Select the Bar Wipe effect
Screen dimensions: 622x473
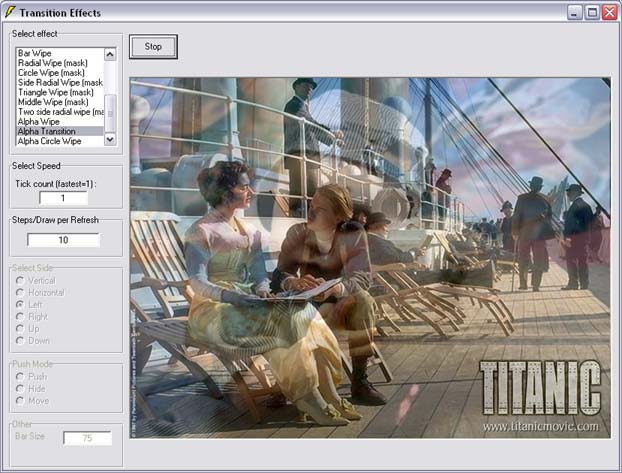pyautogui.click(x=35, y=53)
